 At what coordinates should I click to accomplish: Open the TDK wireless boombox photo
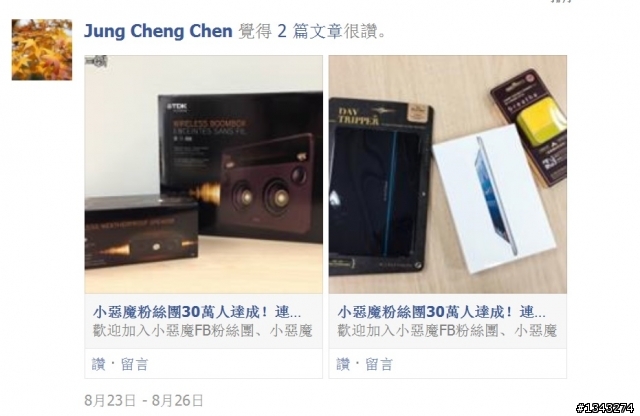tap(204, 174)
